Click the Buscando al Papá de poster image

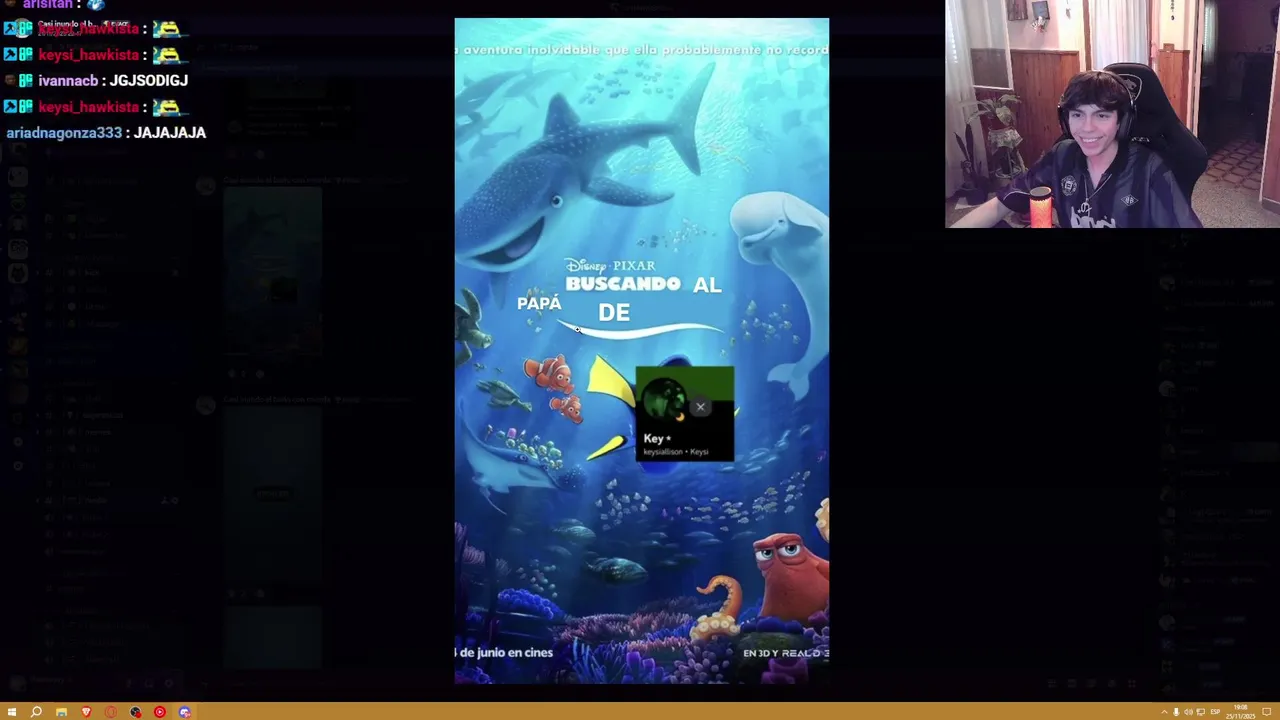pos(641,350)
